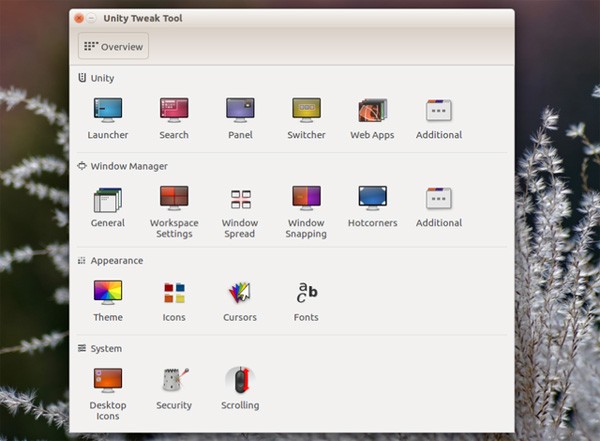600x441 pixels.
Task: Open the Theme settings icon
Action: [108, 292]
